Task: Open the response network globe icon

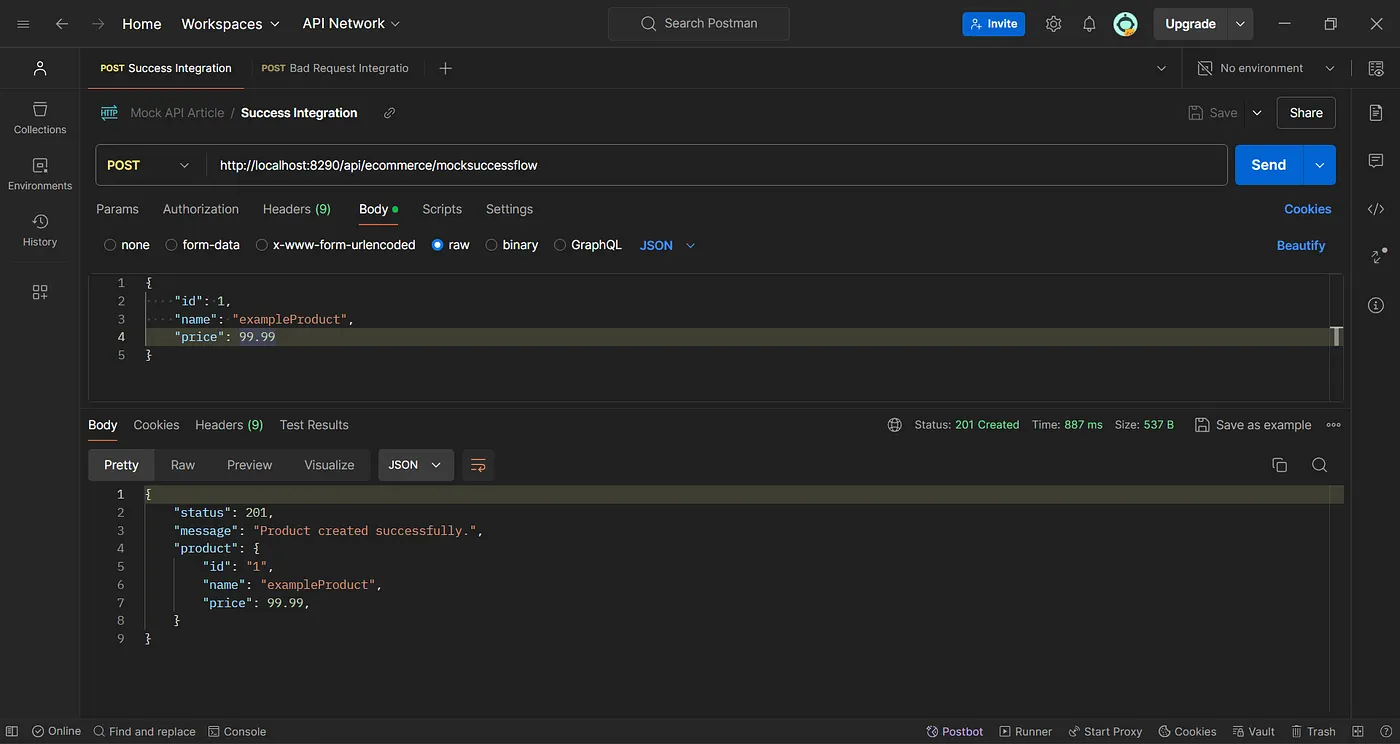Action: pos(895,425)
